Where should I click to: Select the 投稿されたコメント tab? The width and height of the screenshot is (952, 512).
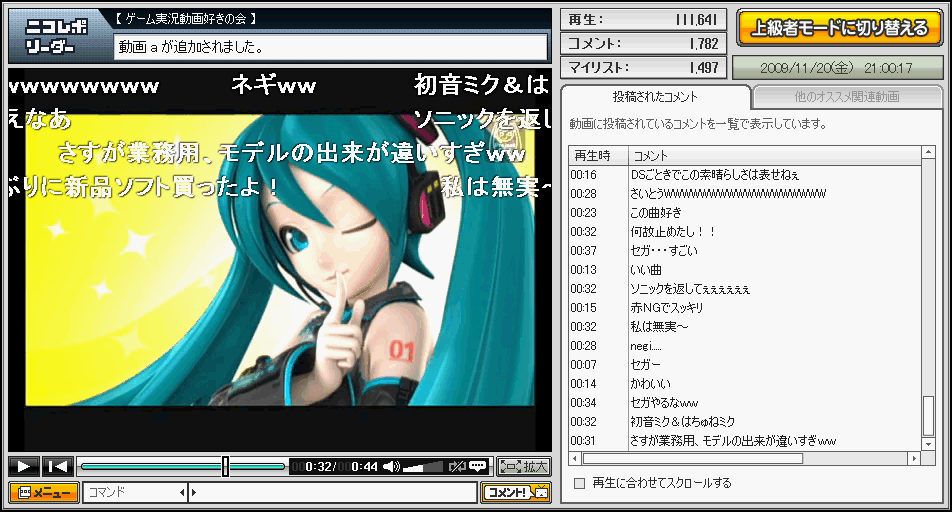tap(655, 97)
